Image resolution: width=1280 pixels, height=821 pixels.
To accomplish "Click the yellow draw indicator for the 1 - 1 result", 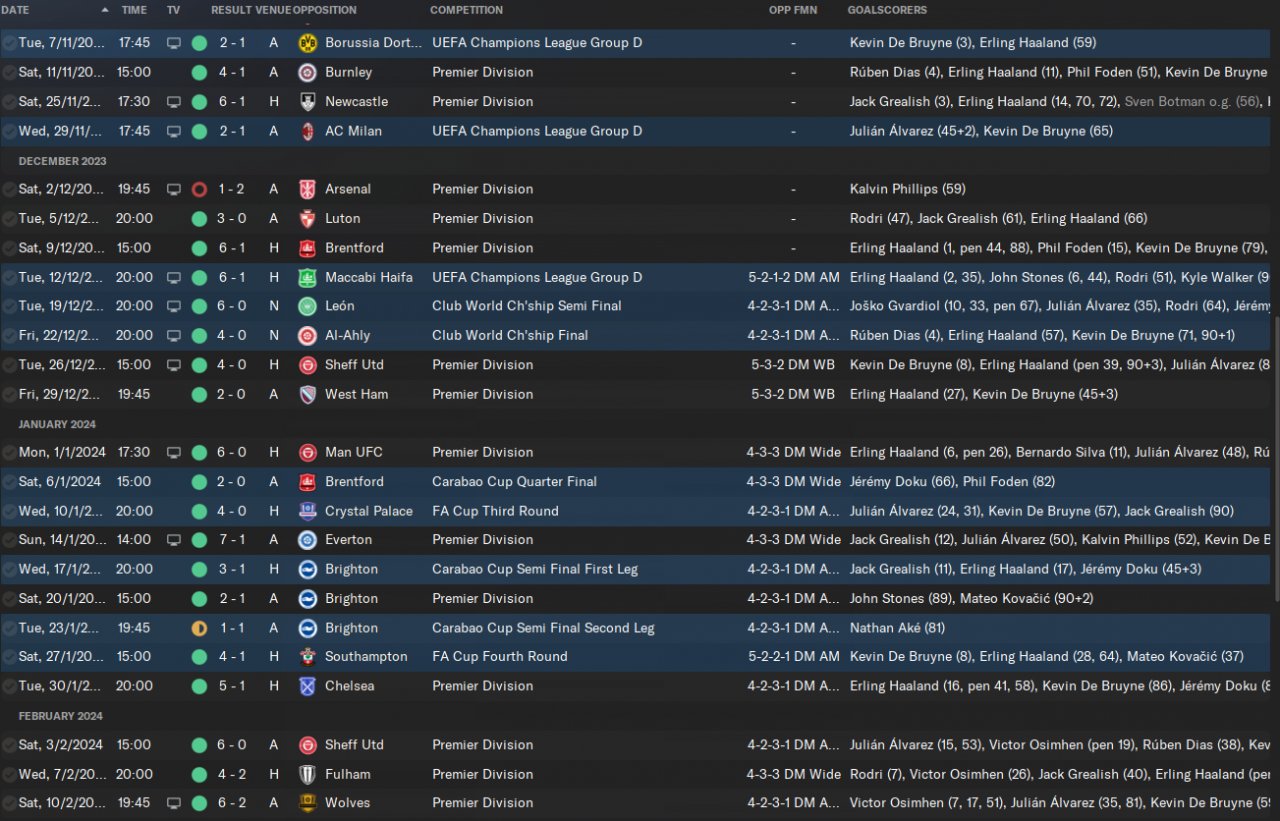I will (199, 628).
